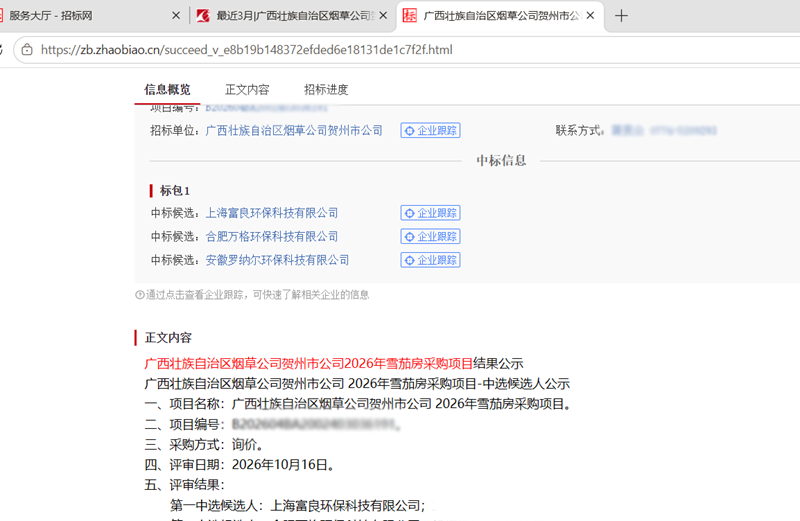
Task: Open a new browser tab with plus
Action: click(x=621, y=16)
